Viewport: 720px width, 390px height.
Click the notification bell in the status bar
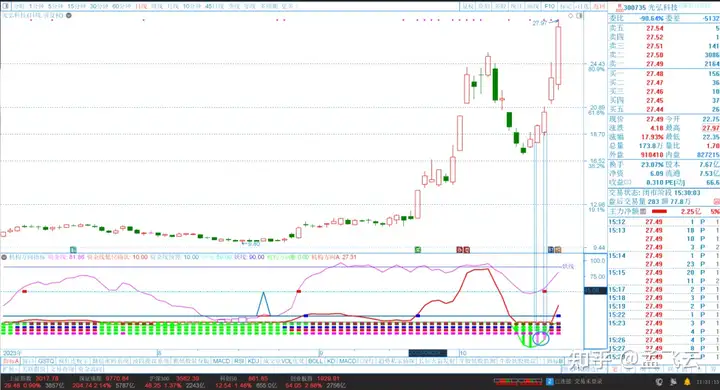click(687, 382)
